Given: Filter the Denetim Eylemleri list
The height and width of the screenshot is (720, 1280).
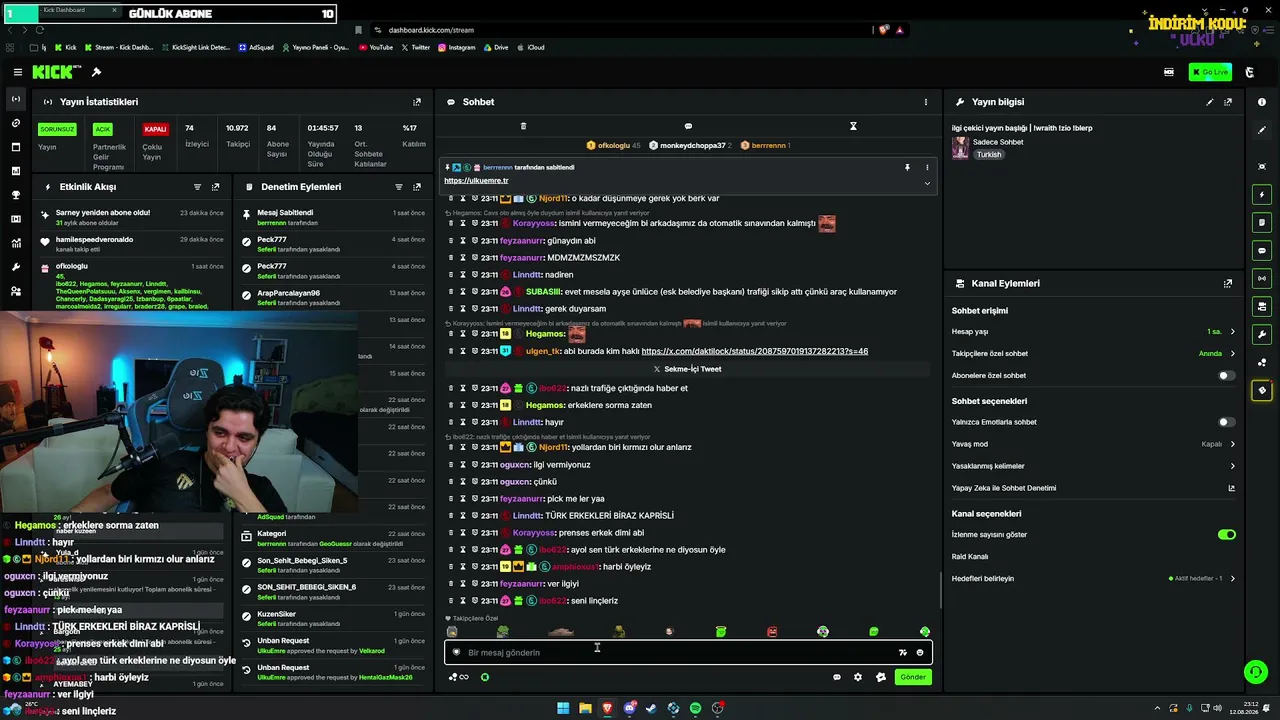Looking at the screenshot, I should click(x=399, y=187).
